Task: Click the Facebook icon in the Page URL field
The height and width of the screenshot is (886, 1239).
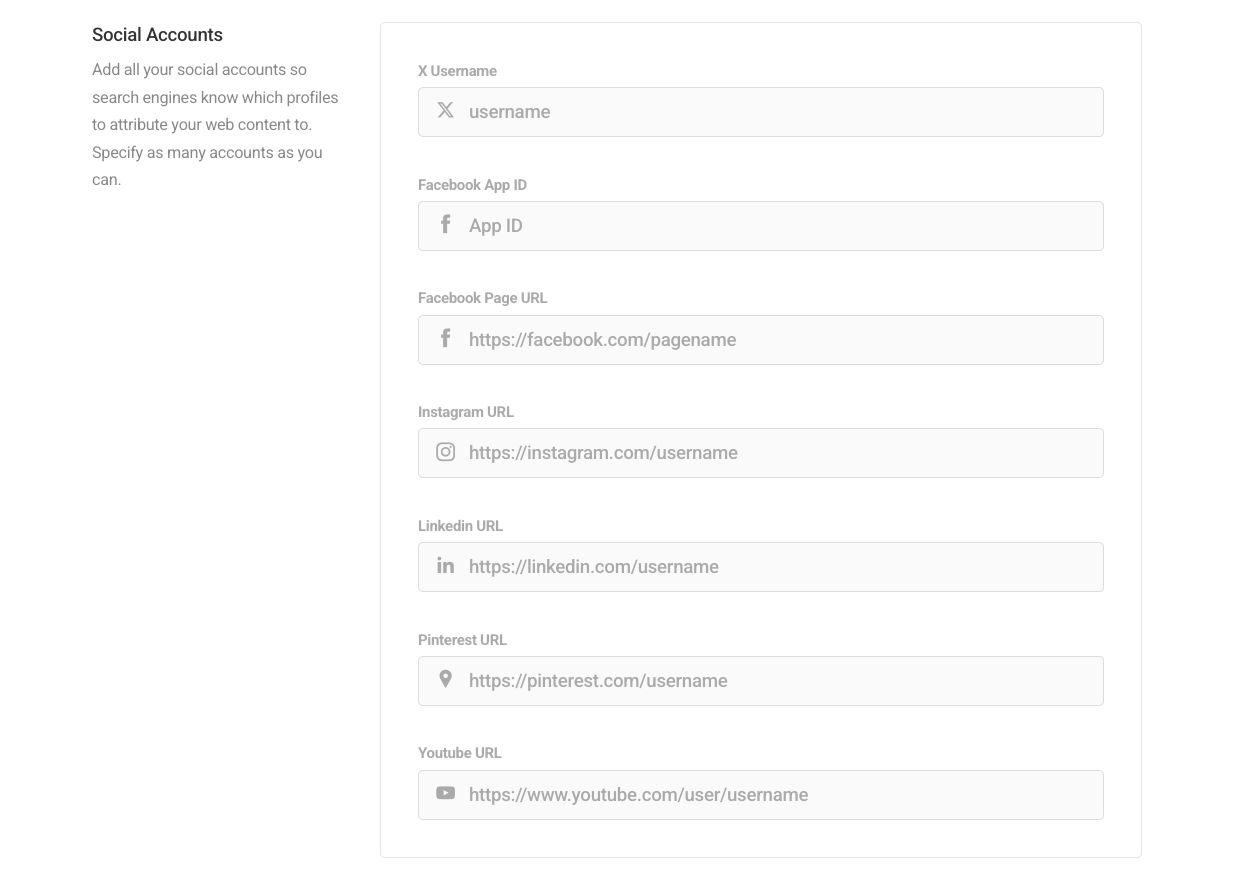Action: point(446,339)
